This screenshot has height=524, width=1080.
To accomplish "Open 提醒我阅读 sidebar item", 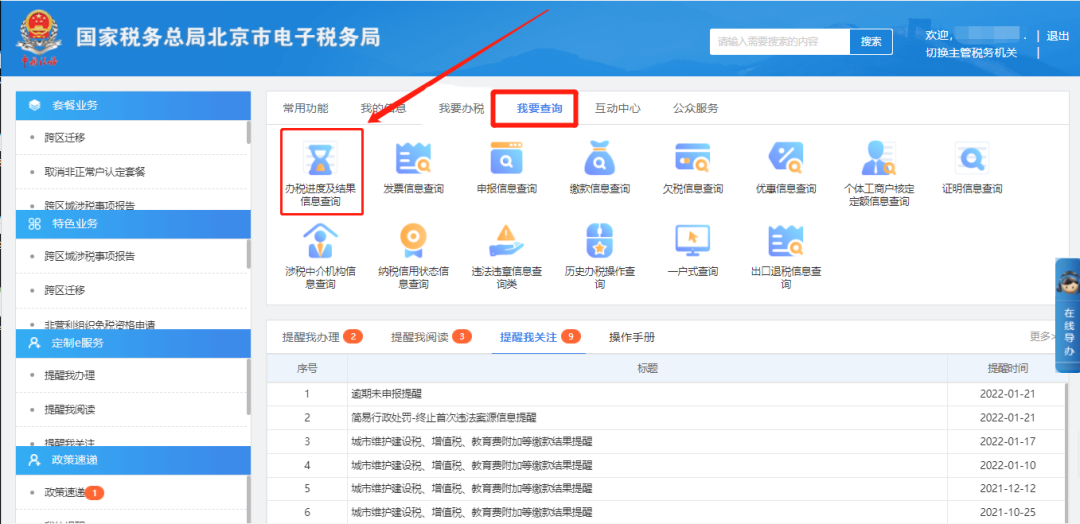I will coord(70,409).
